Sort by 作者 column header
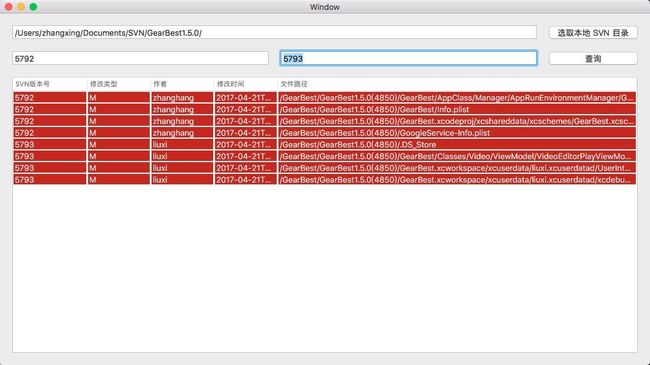Screen dimensions: 650x365 pos(182,84)
